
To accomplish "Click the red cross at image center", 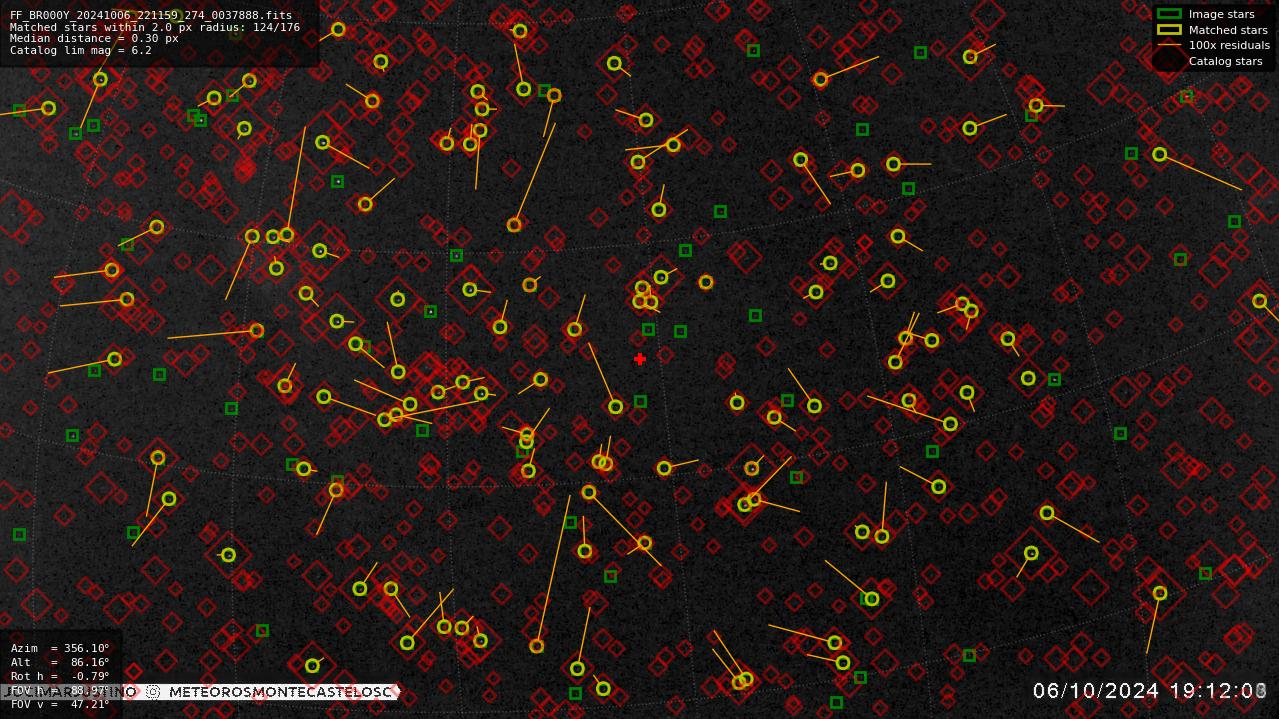I will click(x=640, y=359).
